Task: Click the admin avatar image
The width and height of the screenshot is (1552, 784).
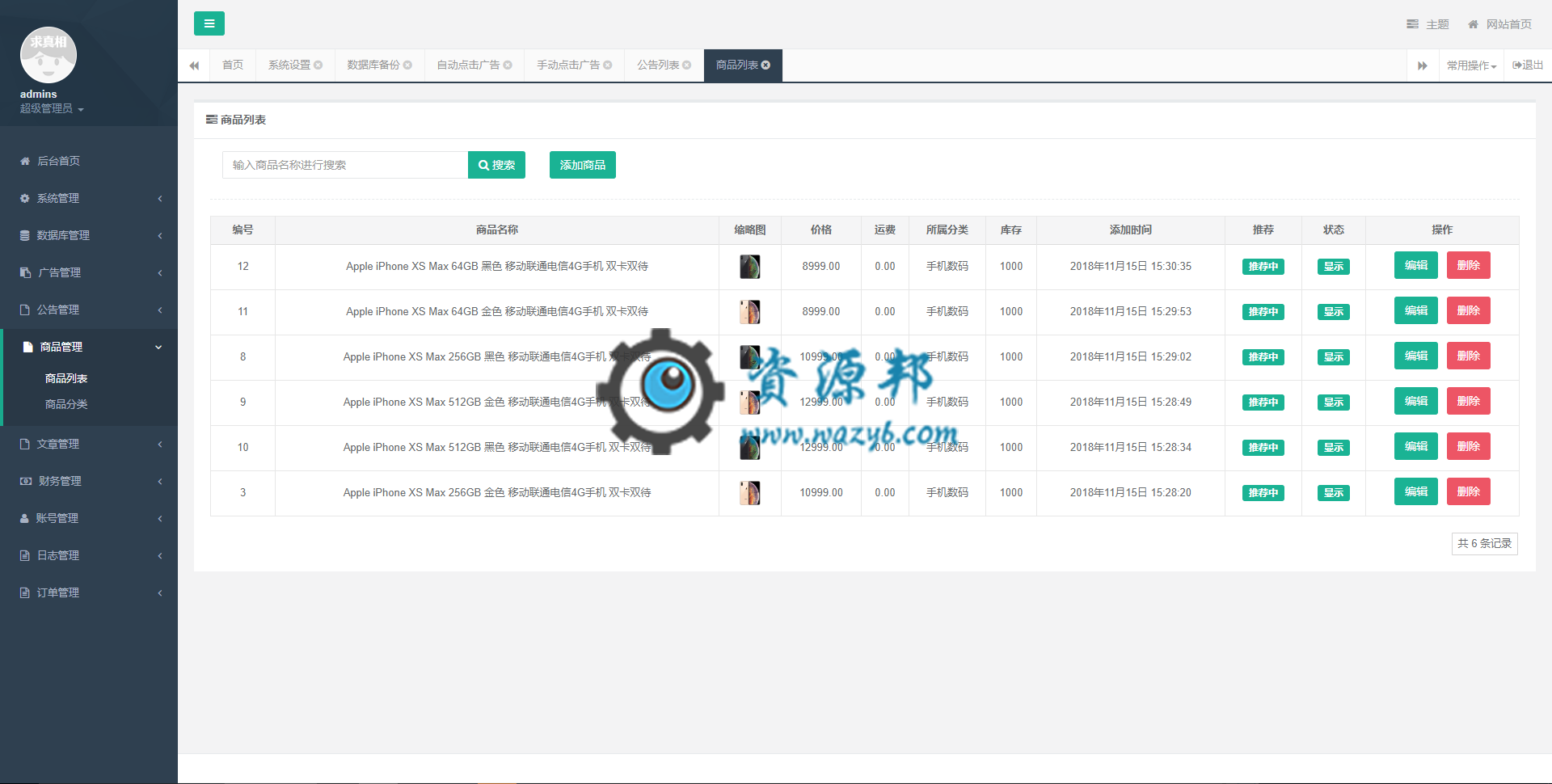Action: (x=48, y=55)
